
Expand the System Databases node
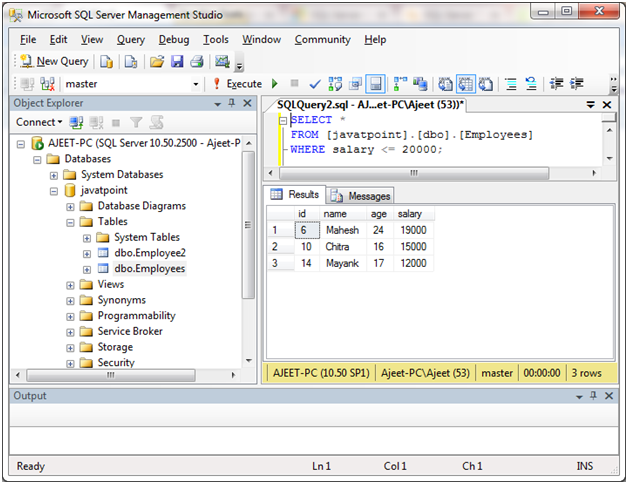(54, 175)
